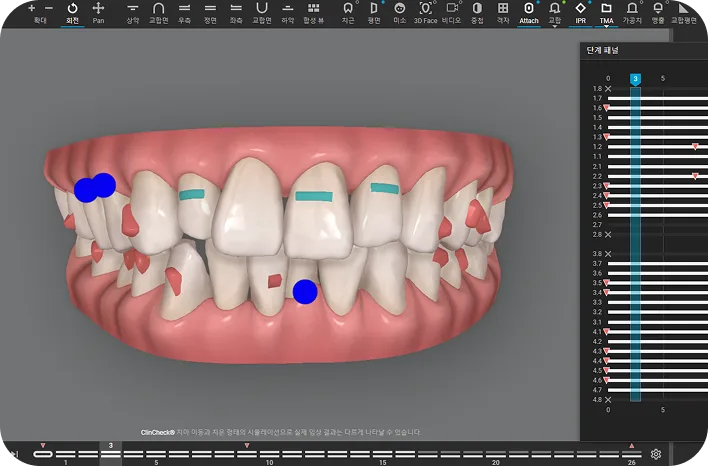The image size is (708, 466).
Task: Click attachment marker on tooth 1.3 row
Action: click(606, 137)
